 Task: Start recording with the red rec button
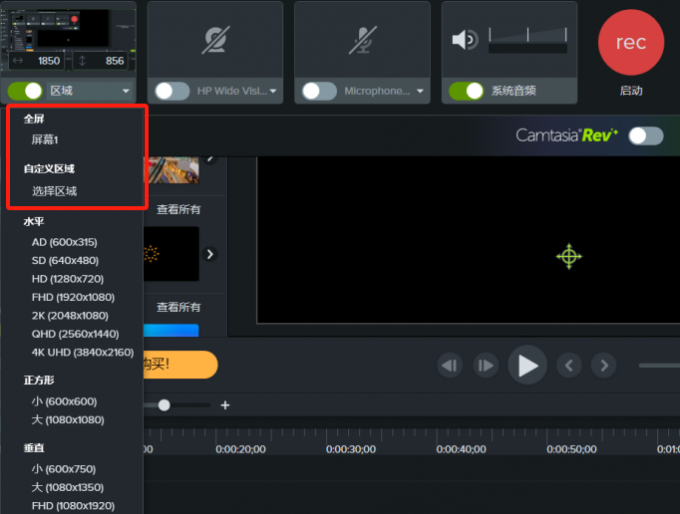click(x=631, y=43)
